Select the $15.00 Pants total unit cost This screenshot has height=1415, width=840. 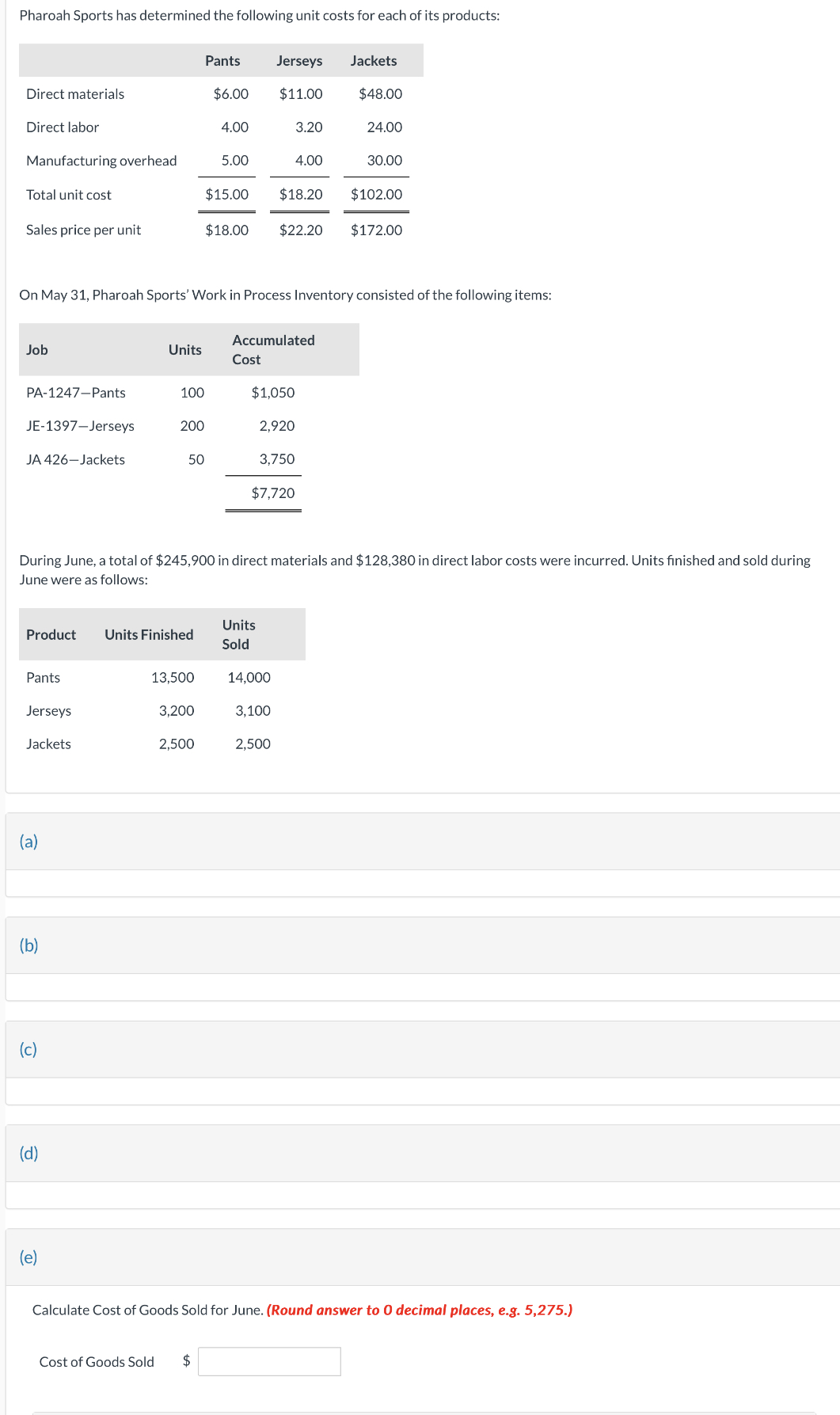(226, 194)
